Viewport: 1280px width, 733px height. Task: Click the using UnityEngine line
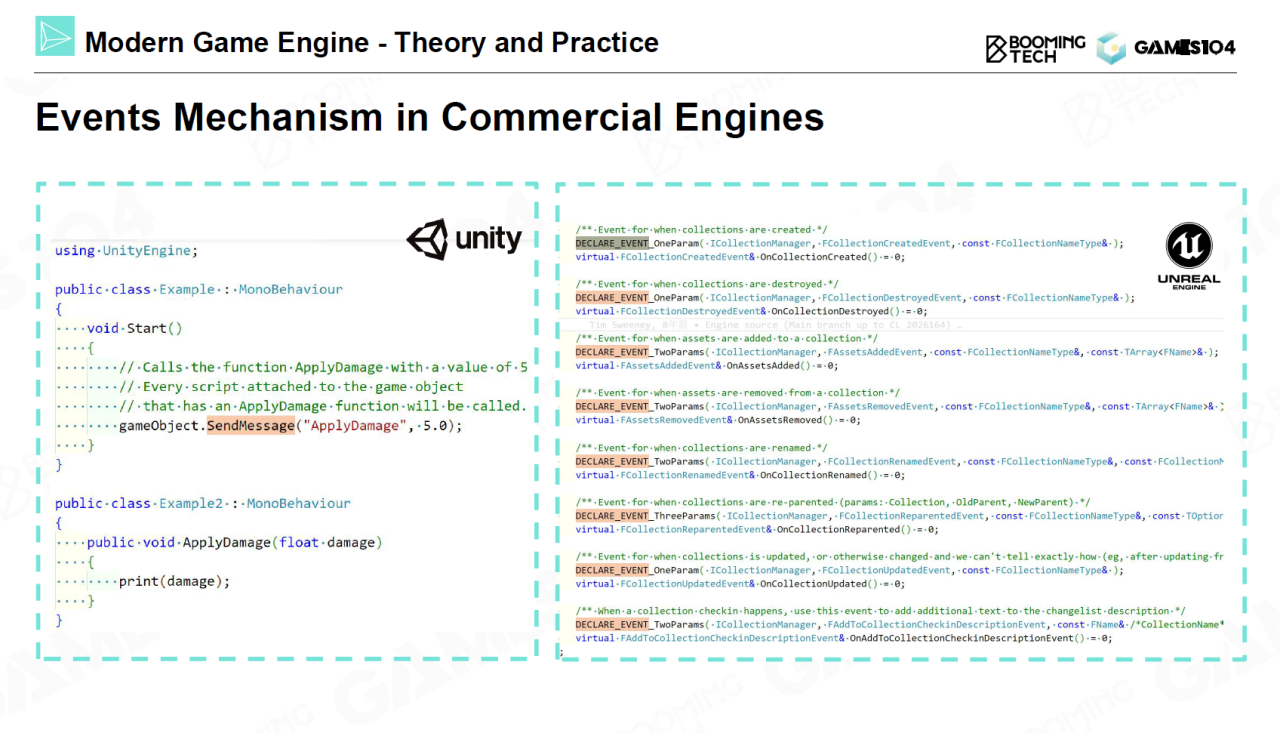click(x=126, y=251)
